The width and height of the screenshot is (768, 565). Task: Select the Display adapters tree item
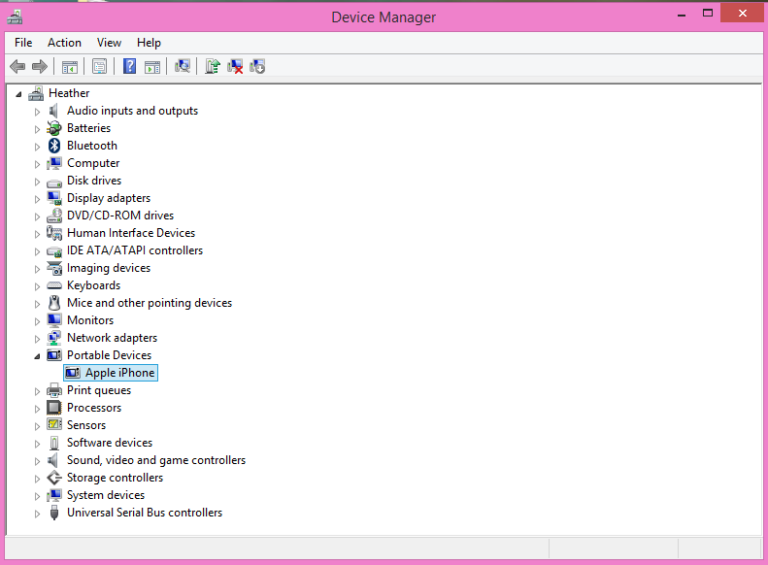pos(108,198)
